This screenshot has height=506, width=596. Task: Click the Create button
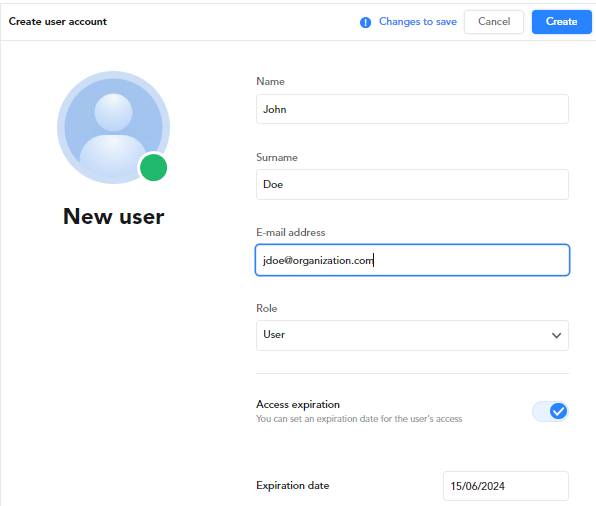coord(561,22)
